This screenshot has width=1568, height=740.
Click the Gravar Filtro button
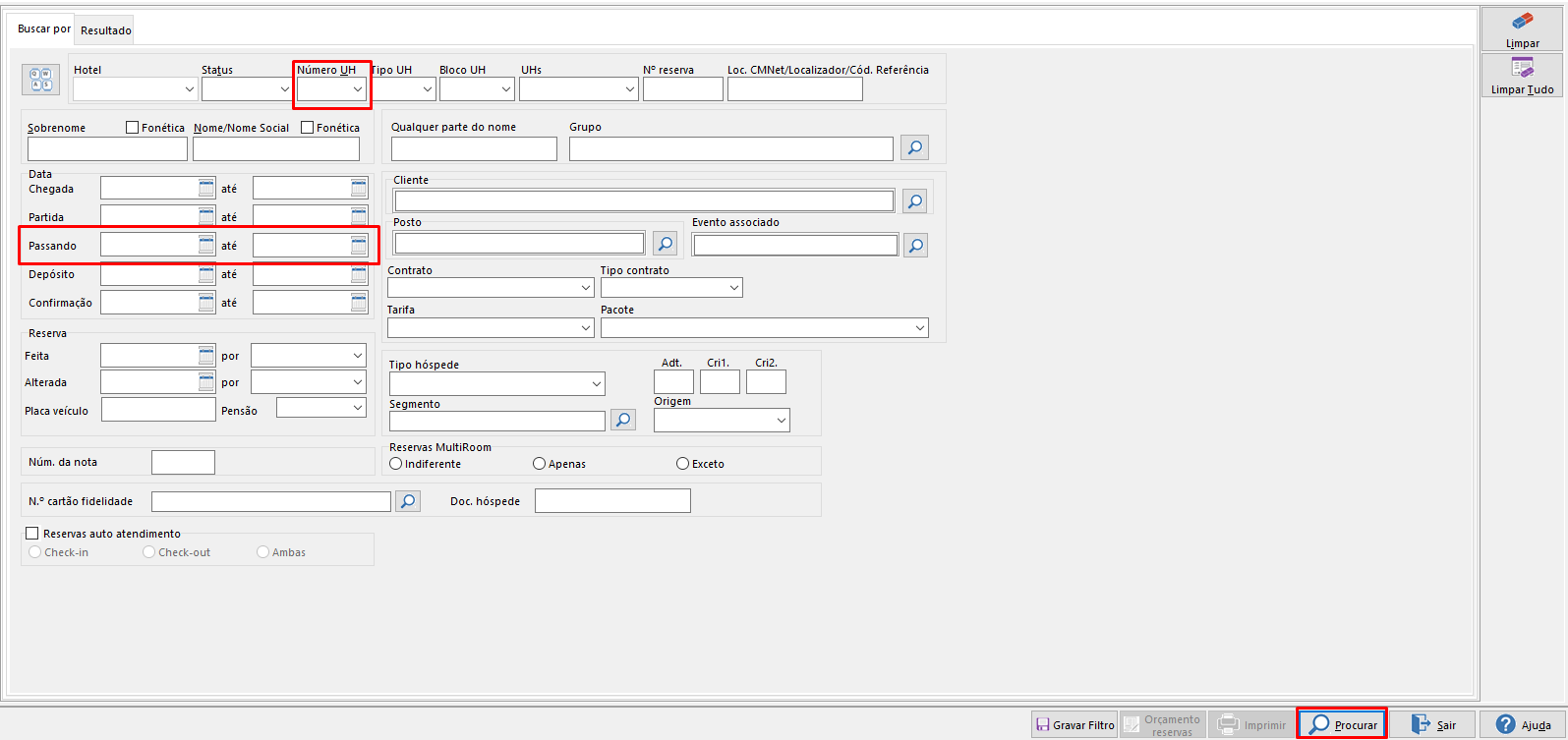click(1074, 724)
